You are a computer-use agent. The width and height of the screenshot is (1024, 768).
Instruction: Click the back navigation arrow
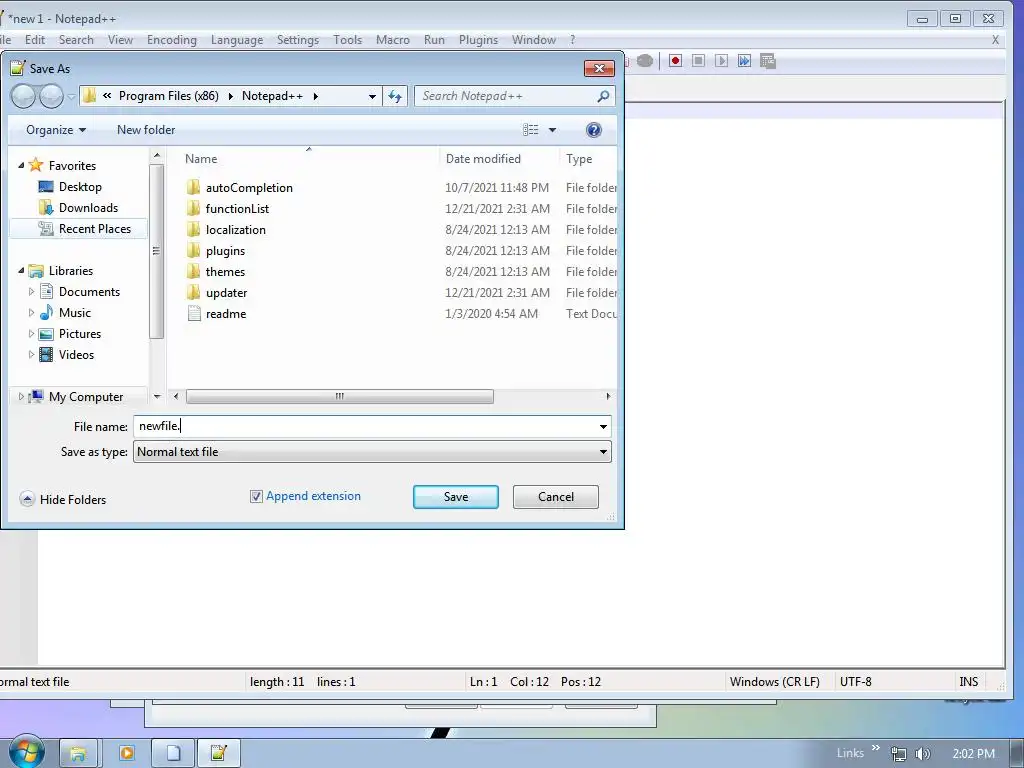pos(23,97)
